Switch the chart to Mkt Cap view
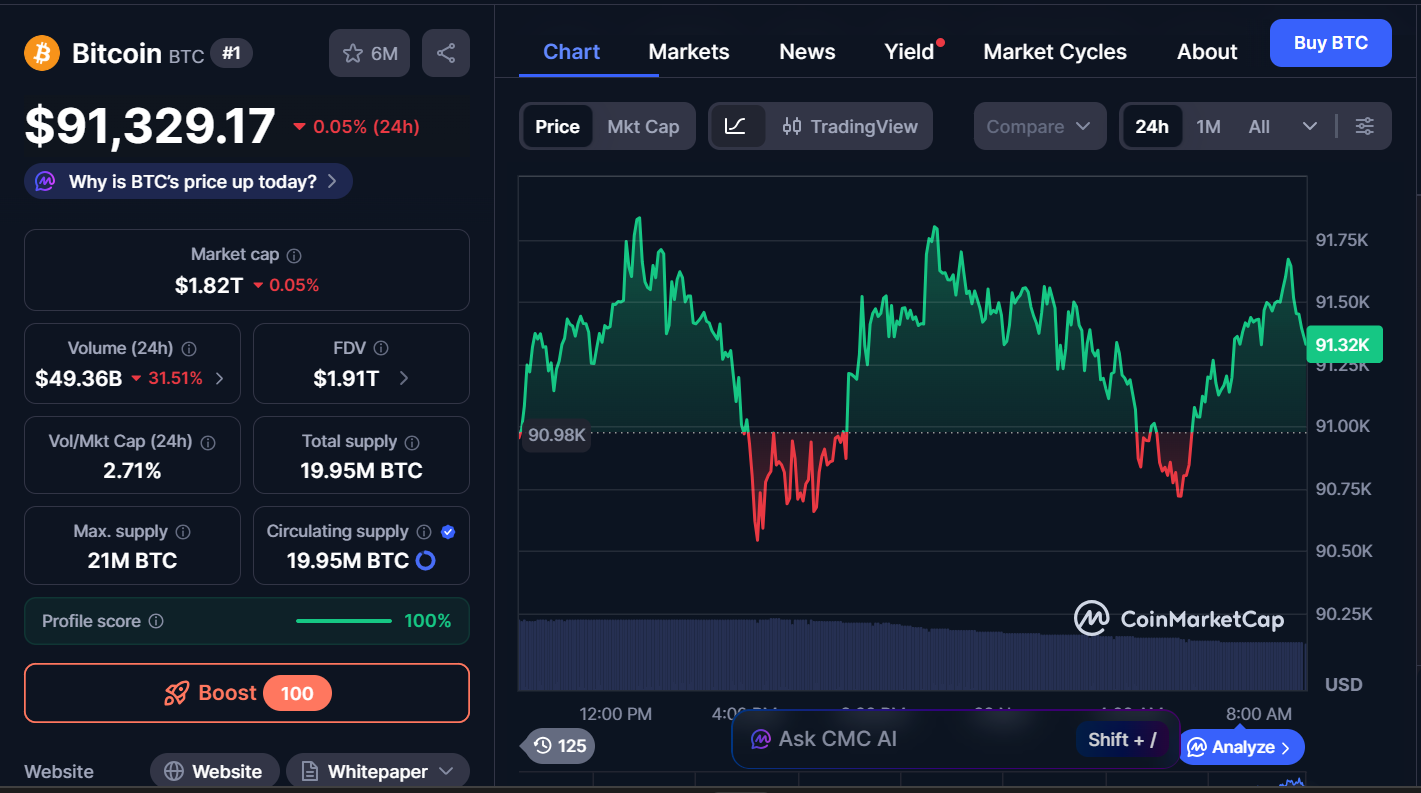The height and width of the screenshot is (793, 1421). click(x=643, y=126)
